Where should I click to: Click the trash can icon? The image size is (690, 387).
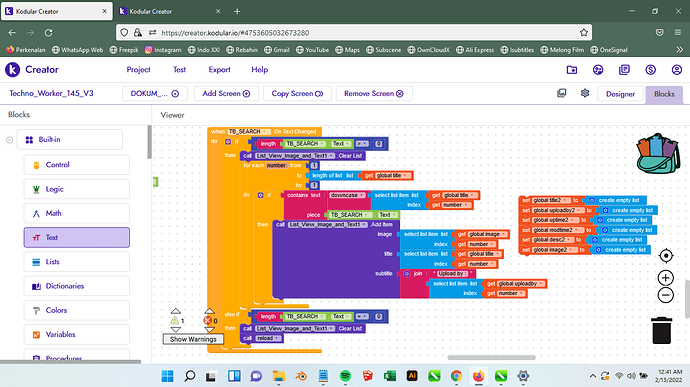click(x=661, y=330)
